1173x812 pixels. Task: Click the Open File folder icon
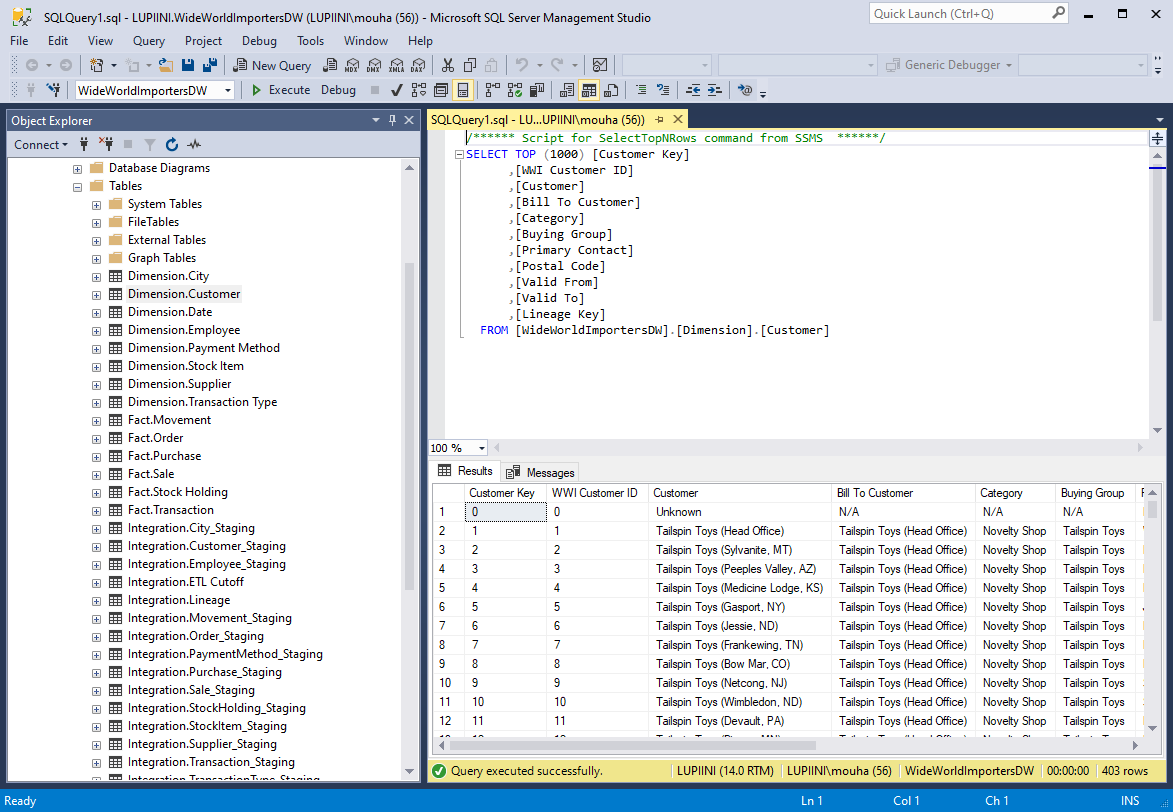point(165,65)
